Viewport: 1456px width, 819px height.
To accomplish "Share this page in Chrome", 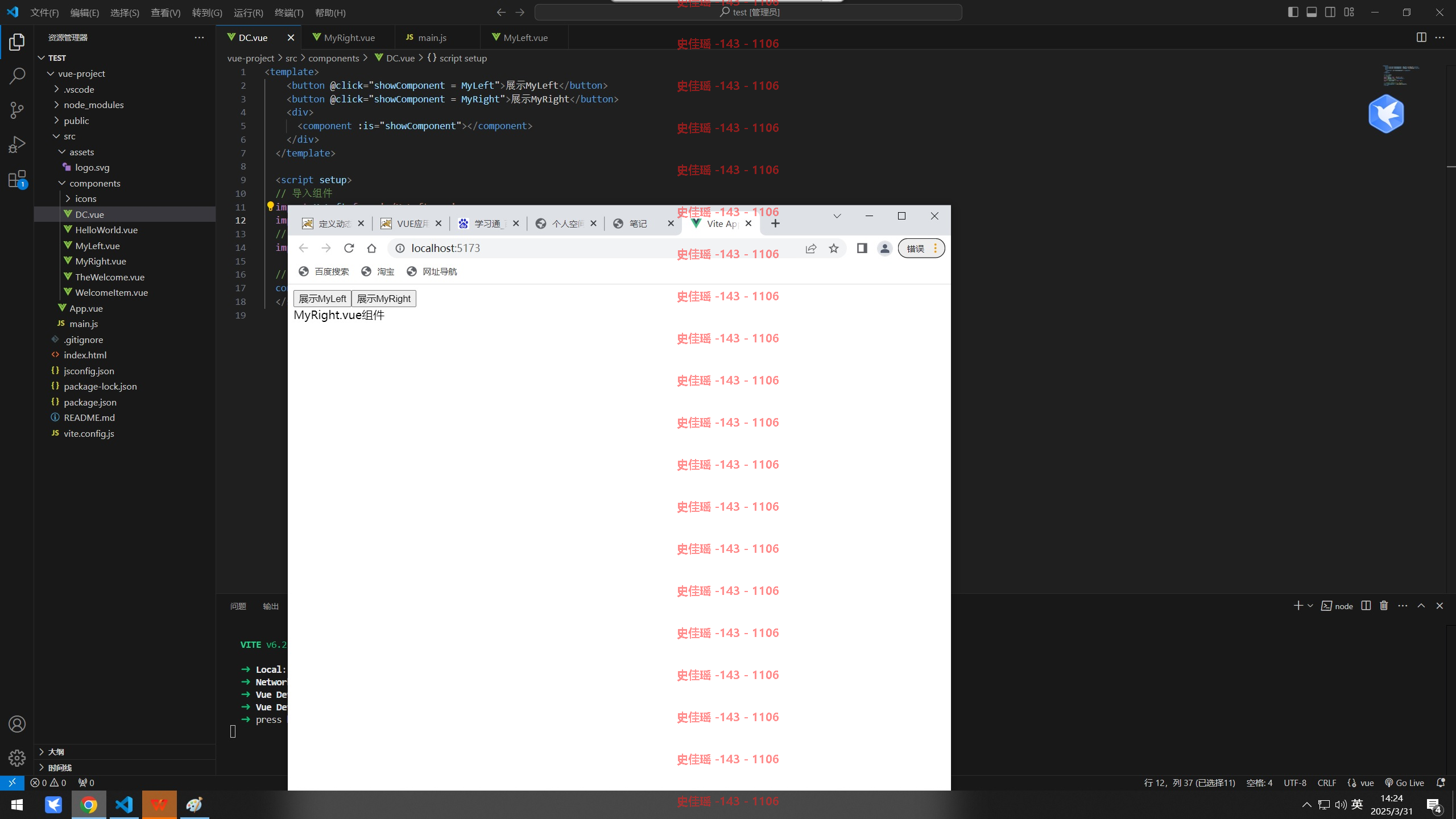I will coord(811,248).
